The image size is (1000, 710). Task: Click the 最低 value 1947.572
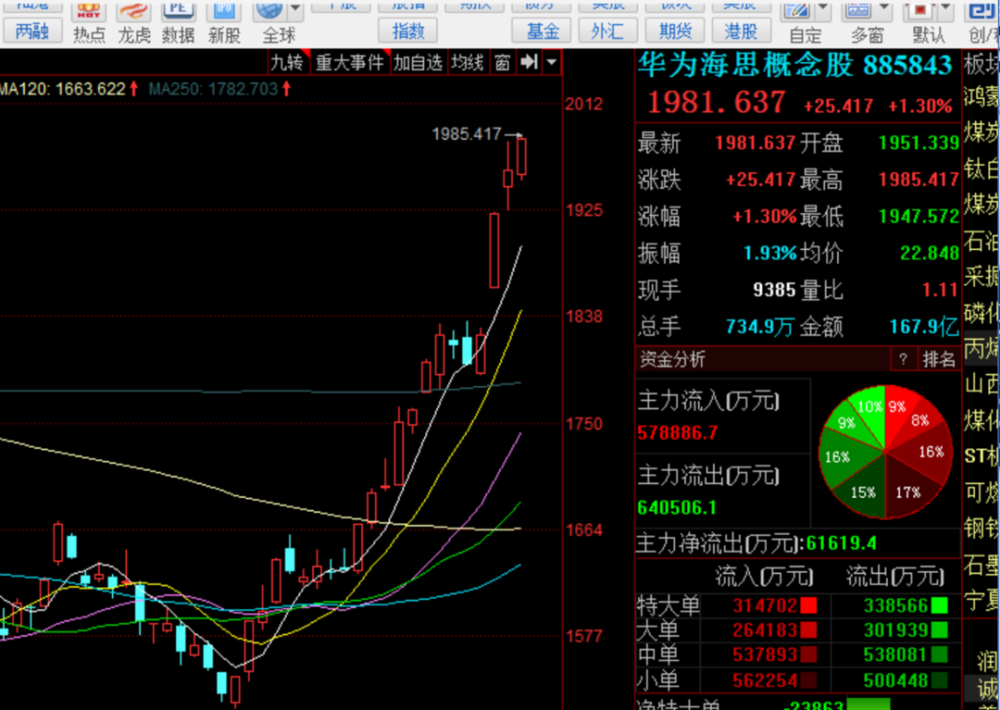pyautogui.click(x=919, y=217)
